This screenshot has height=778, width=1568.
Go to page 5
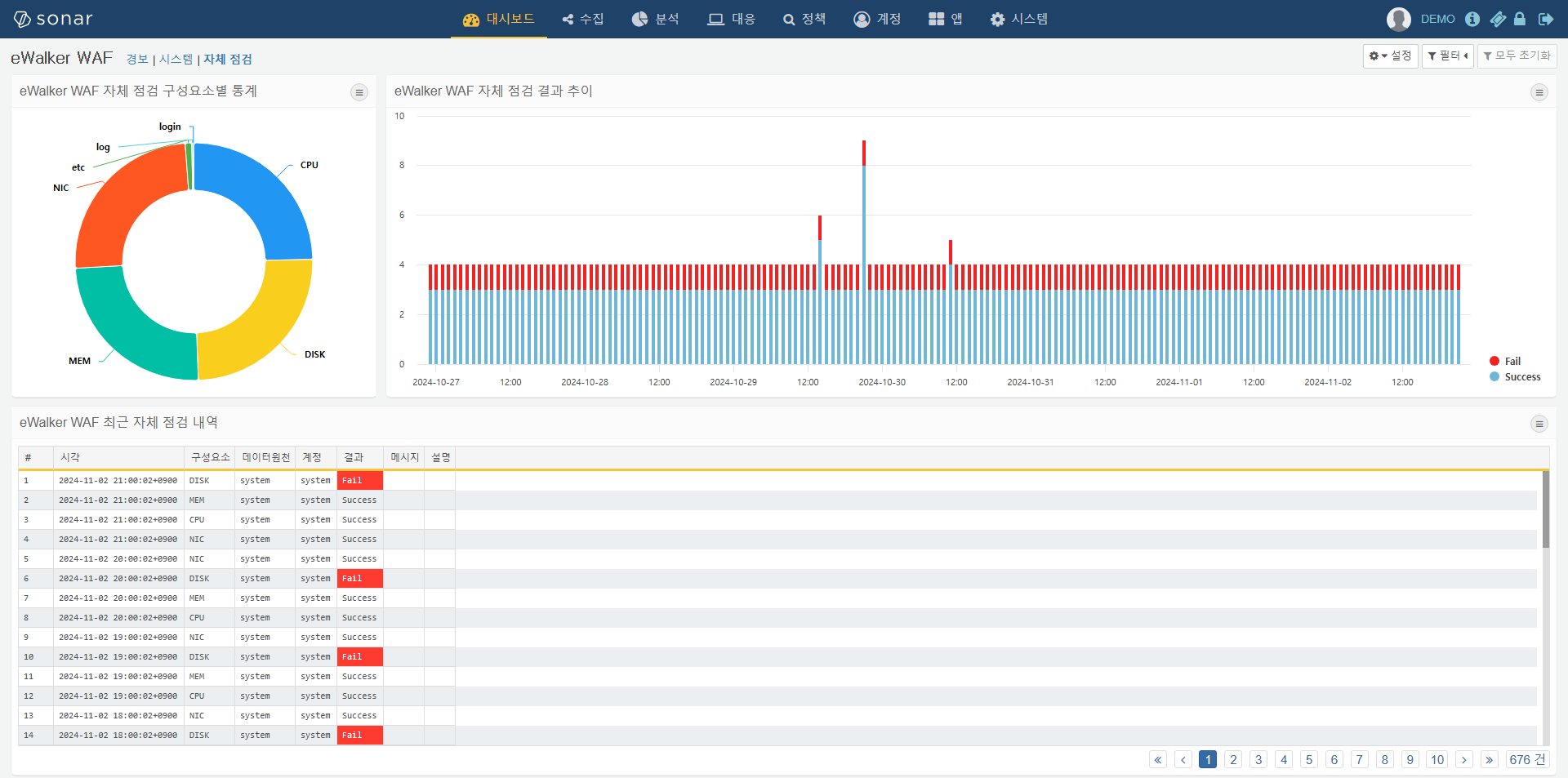point(1309,759)
